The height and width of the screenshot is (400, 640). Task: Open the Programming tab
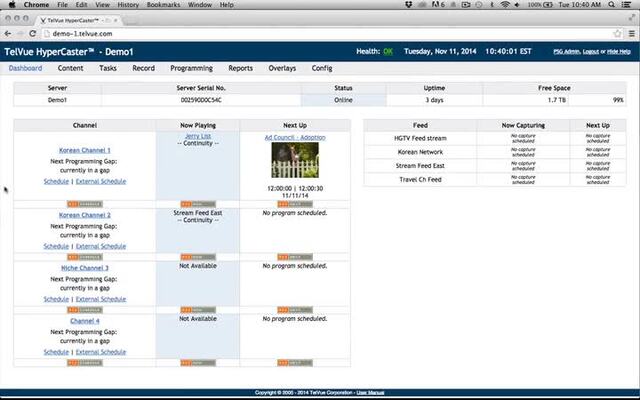point(191,68)
